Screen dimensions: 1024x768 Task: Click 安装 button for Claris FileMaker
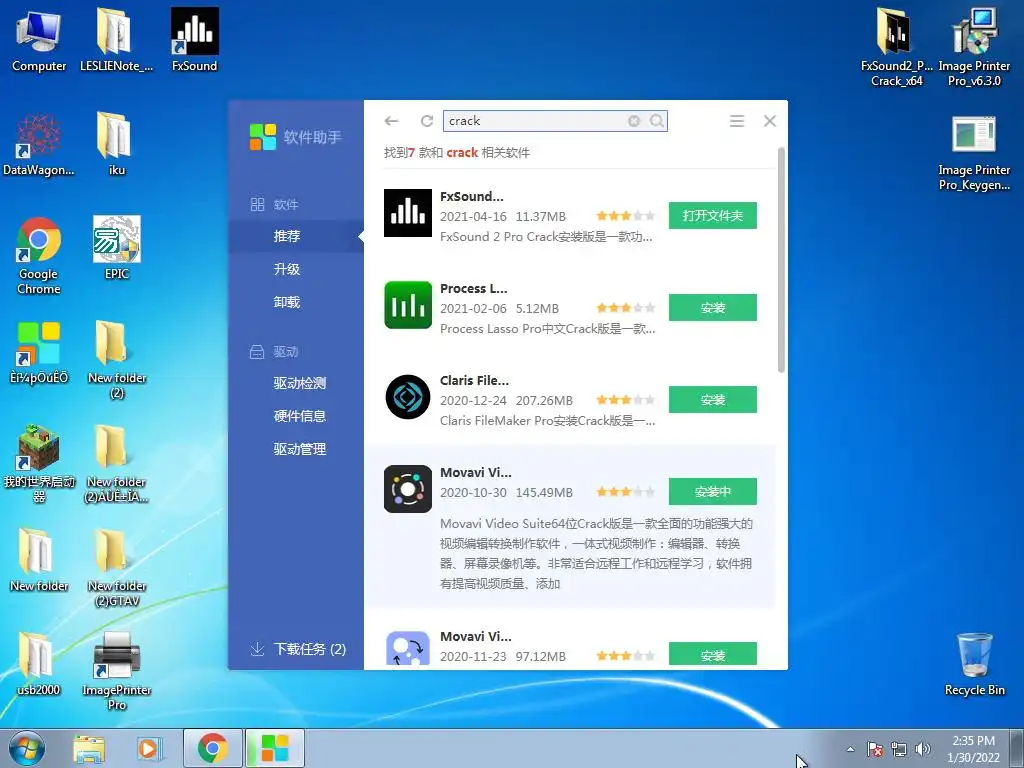point(712,400)
